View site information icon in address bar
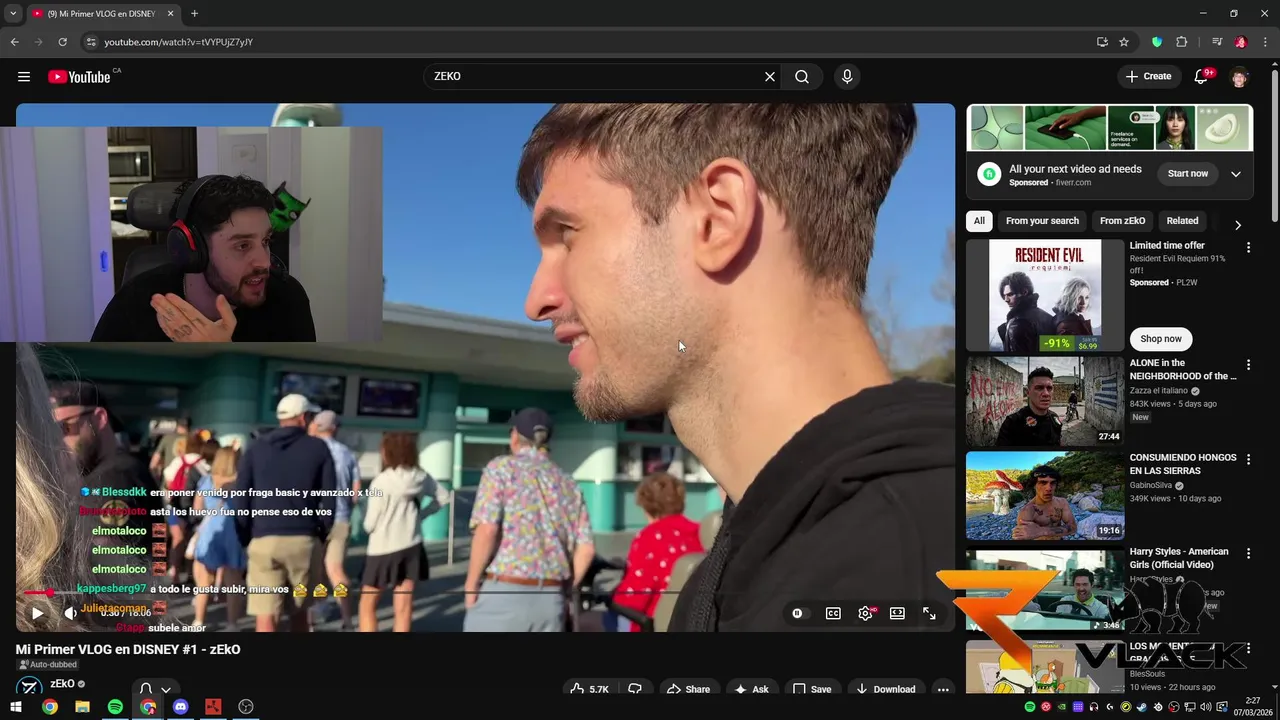Image resolution: width=1280 pixels, height=720 pixels. tap(91, 42)
